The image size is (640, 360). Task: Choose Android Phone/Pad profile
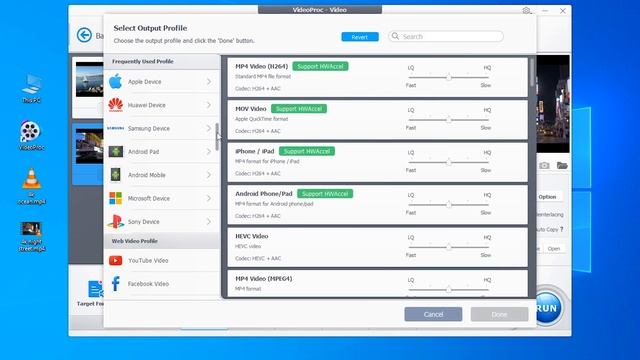377,204
